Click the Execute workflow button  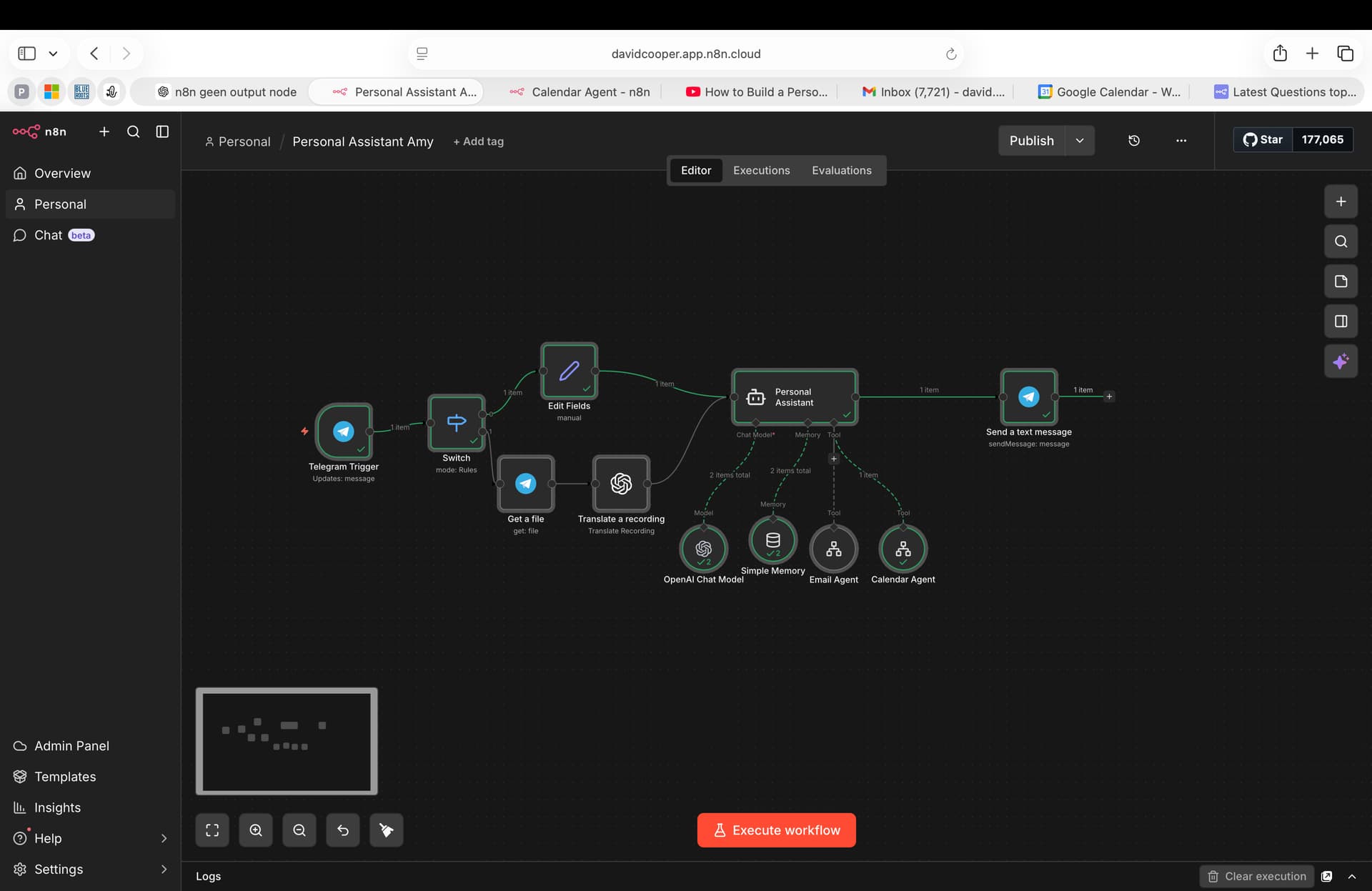[776, 830]
